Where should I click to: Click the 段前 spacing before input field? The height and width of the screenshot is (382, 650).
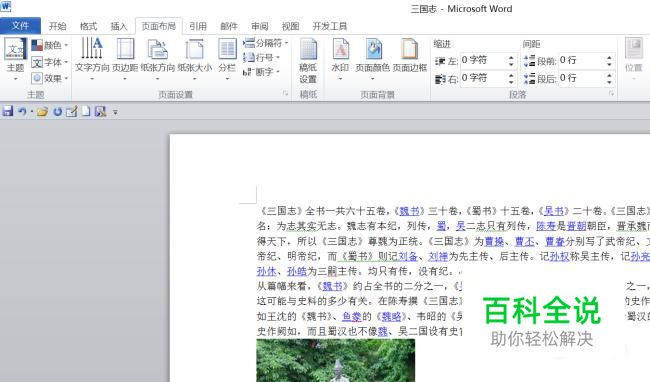coord(581,60)
